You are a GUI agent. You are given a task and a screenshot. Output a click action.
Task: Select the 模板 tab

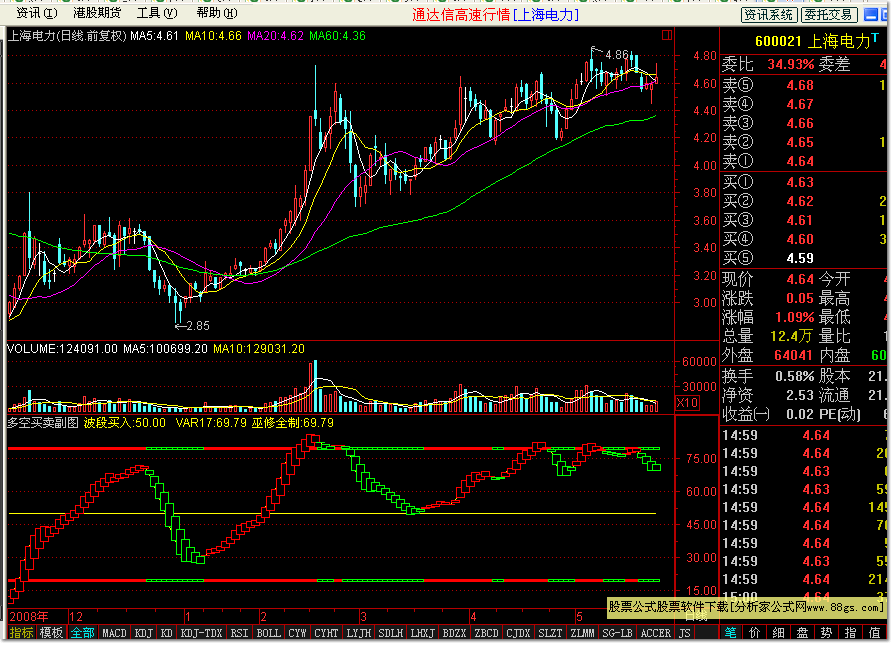(51, 633)
